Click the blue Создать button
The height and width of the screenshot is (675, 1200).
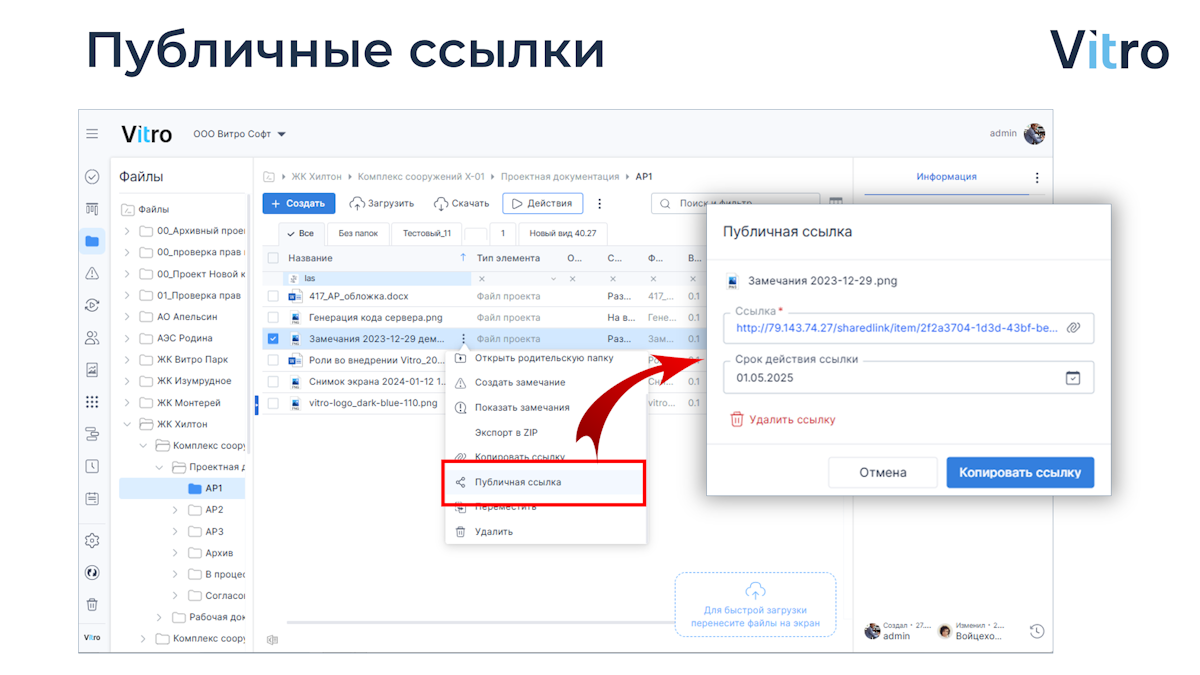[x=299, y=203]
